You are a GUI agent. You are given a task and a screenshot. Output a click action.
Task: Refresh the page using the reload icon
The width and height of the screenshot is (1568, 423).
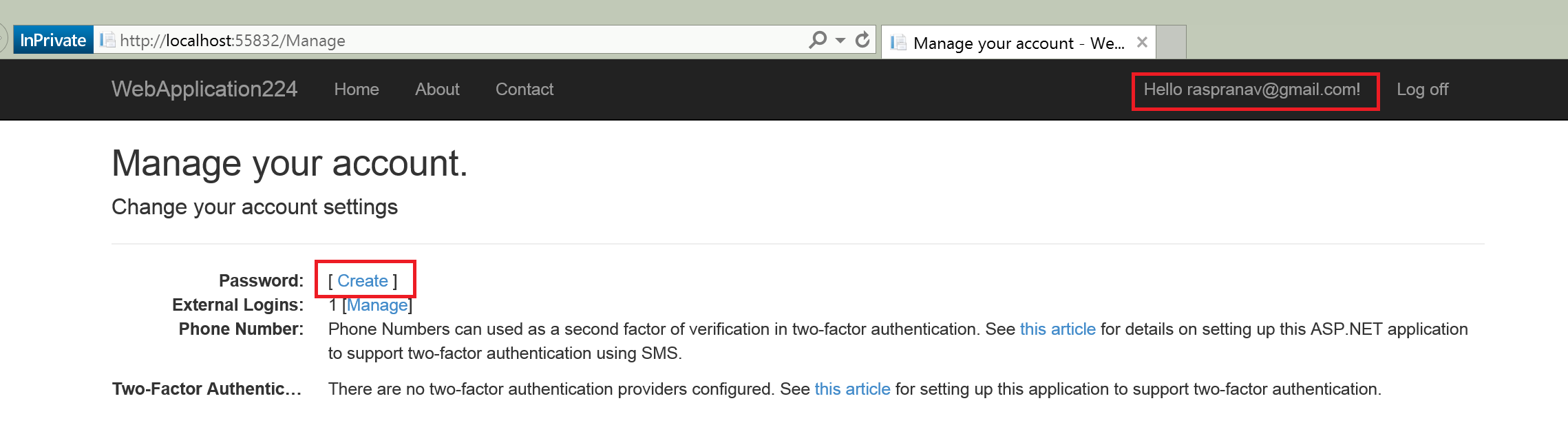click(x=862, y=40)
